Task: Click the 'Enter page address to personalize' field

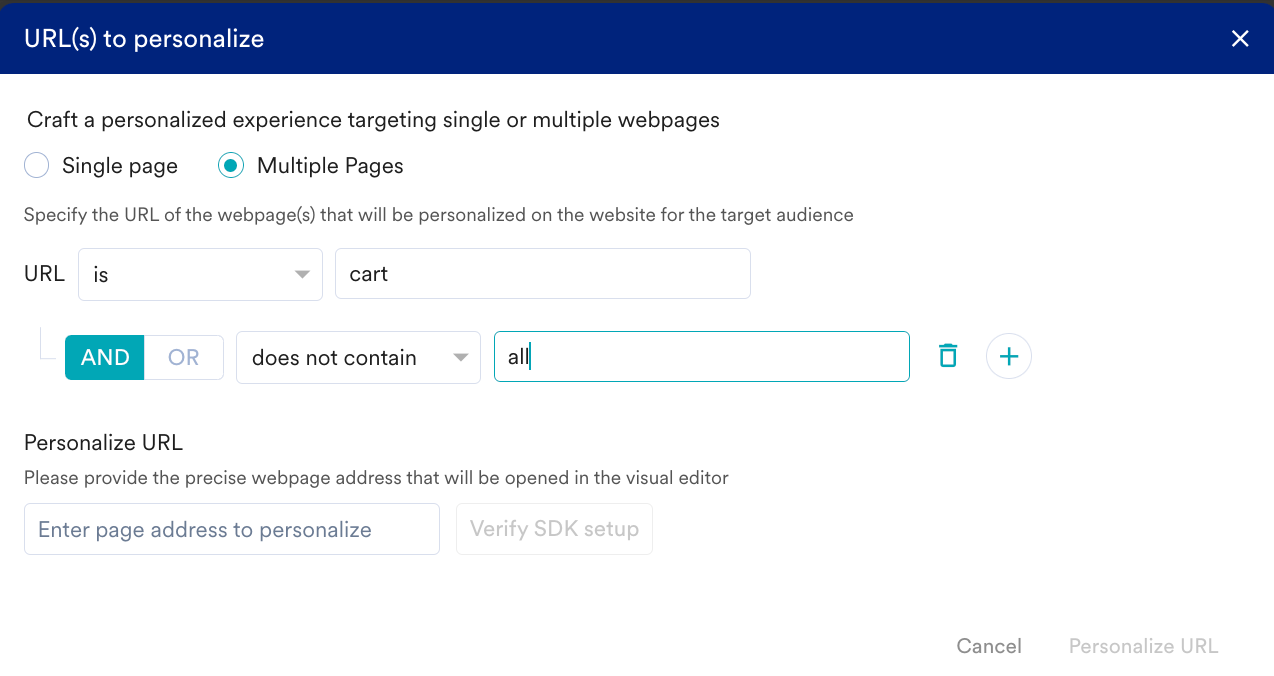Action: coord(232,529)
